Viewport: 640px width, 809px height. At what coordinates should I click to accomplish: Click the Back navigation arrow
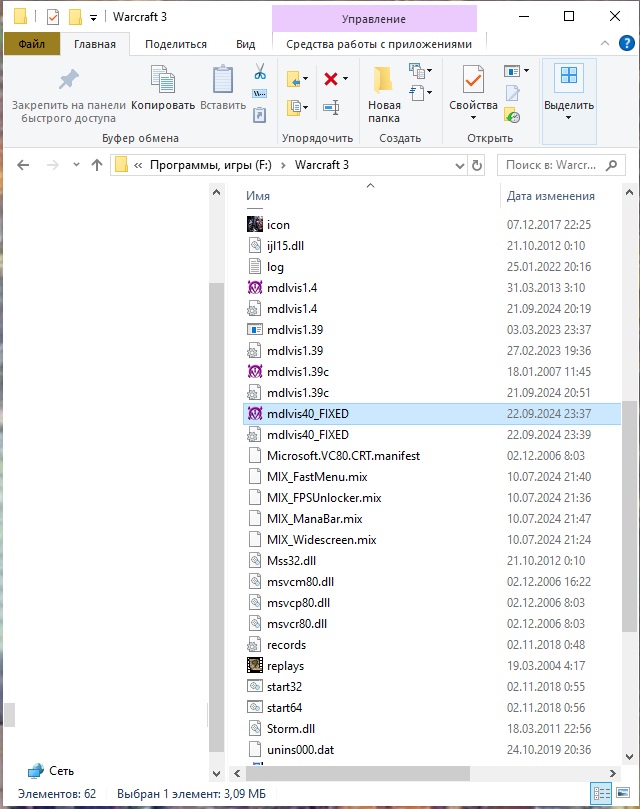pyautogui.click(x=23, y=165)
